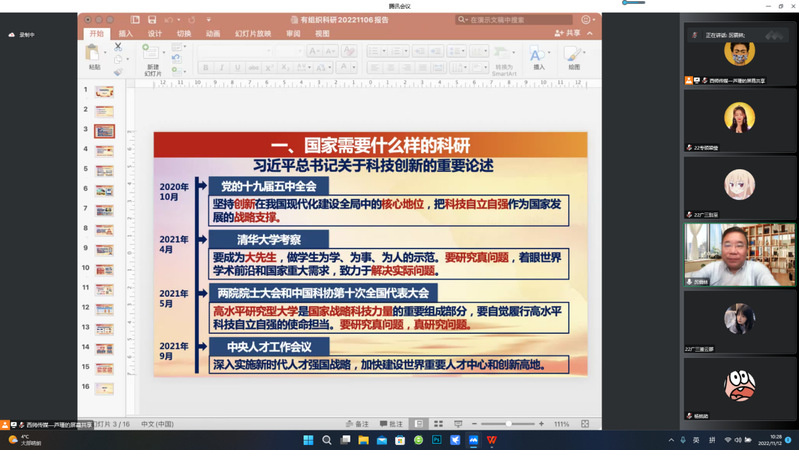Click the Cut scissors icon

click(118, 47)
